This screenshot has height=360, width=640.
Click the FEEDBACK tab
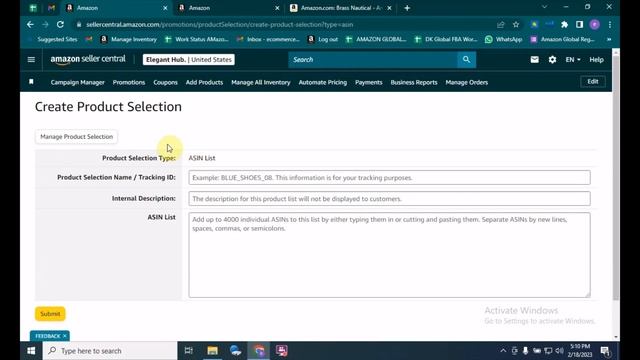pyautogui.click(x=48, y=336)
